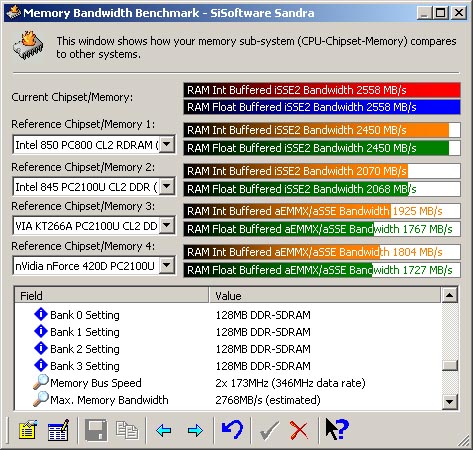The width and height of the screenshot is (473, 450).
Task: Click the gray checkmark OK icon
Action: (x=269, y=430)
